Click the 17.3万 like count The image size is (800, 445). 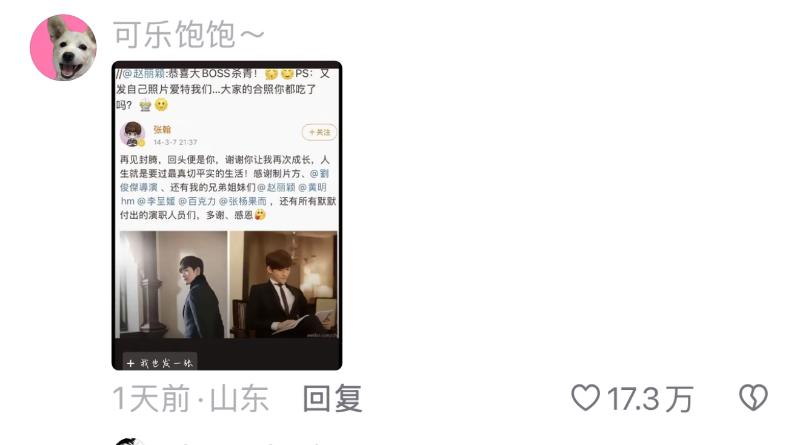coord(649,399)
